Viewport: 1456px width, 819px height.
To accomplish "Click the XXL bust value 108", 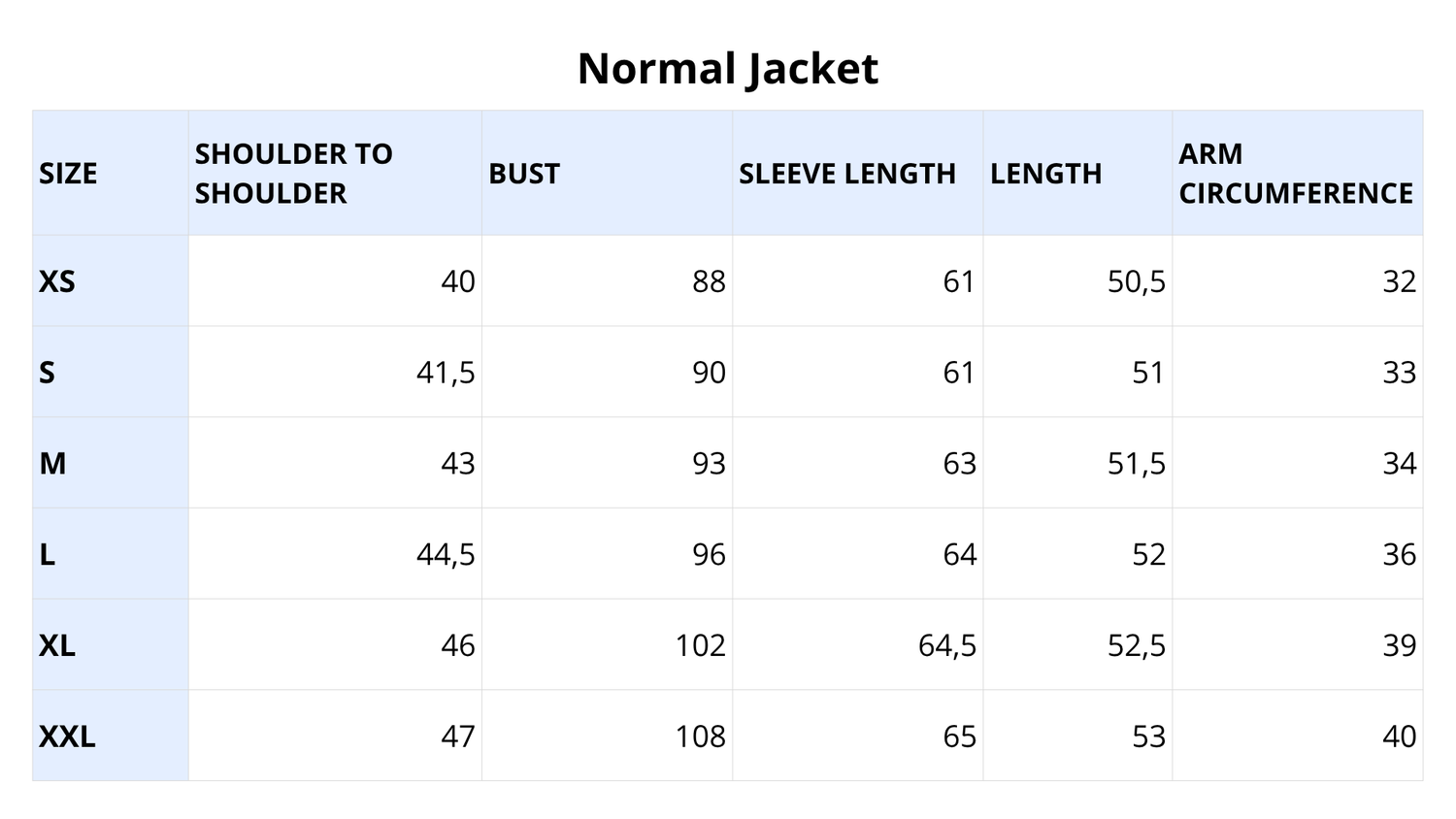I will 700,737.
